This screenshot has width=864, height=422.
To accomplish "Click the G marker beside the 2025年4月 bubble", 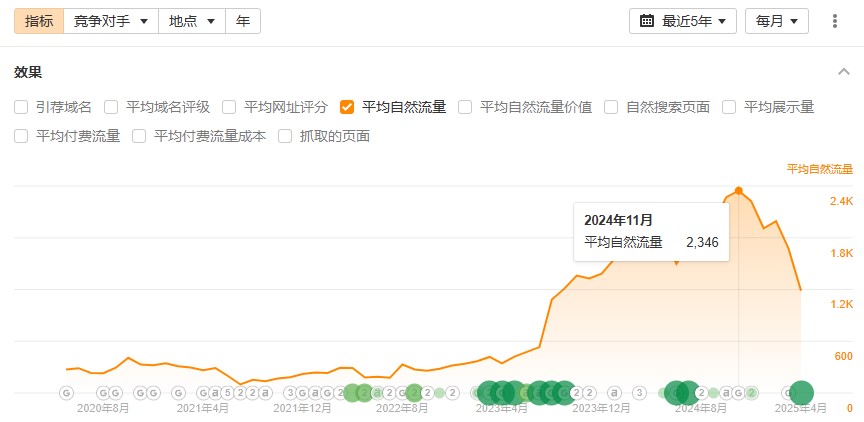I will [788, 393].
